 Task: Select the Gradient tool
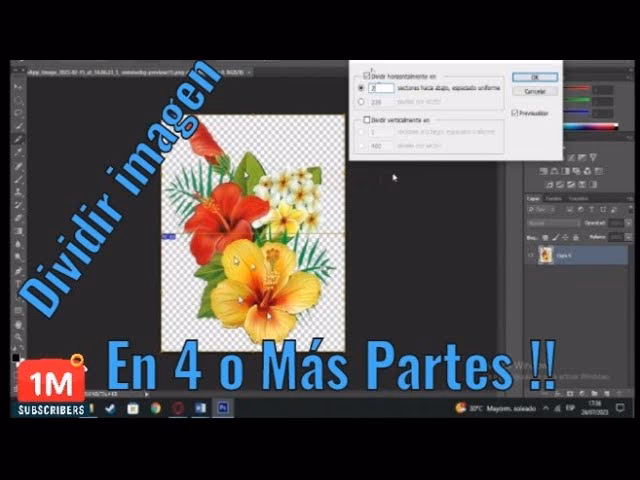[18, 231]
